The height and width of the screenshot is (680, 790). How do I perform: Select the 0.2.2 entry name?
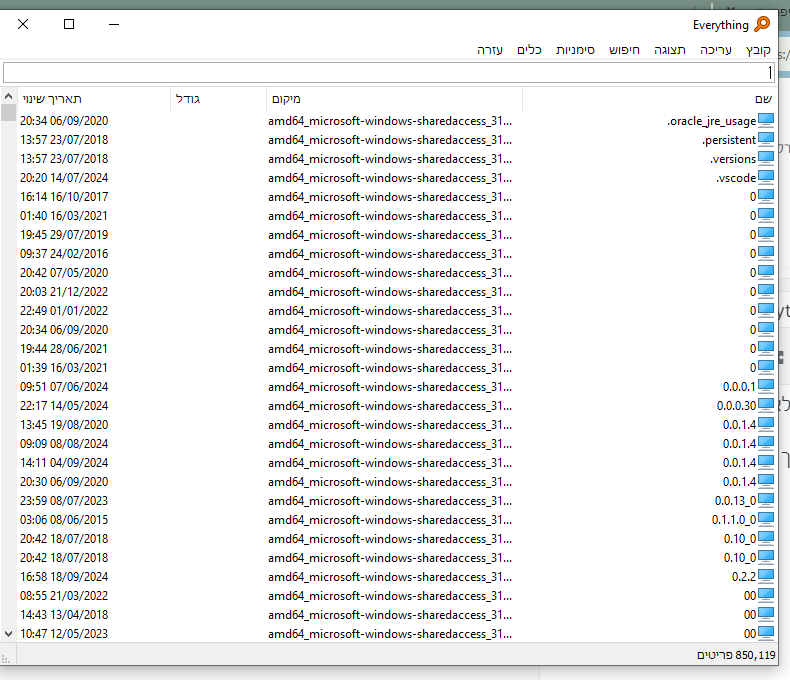pyautogui.click(x=744, y=577)
